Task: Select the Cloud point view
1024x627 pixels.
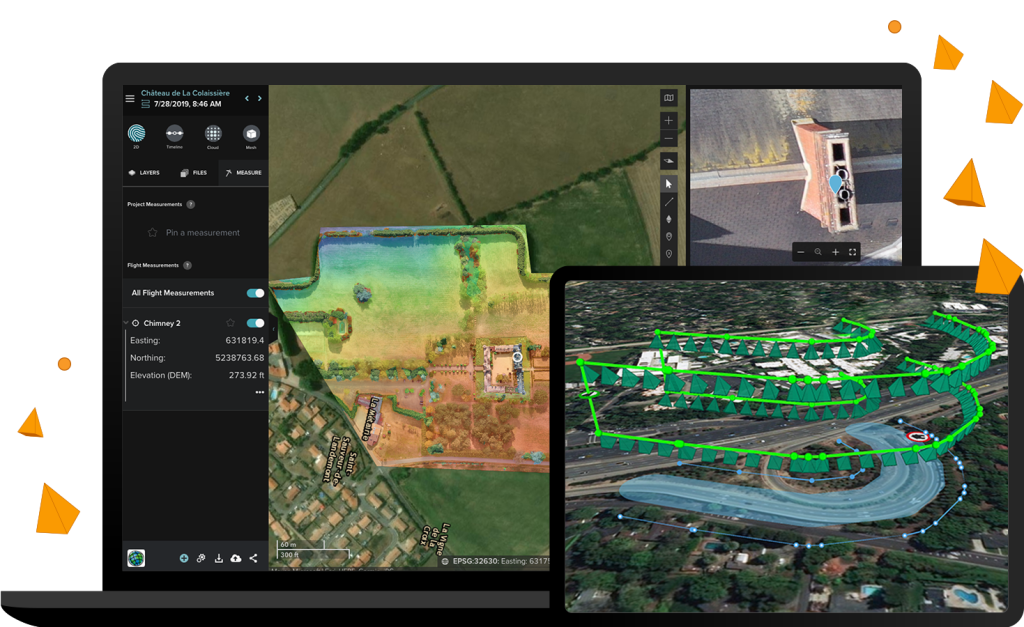Action: pos(213,134)
